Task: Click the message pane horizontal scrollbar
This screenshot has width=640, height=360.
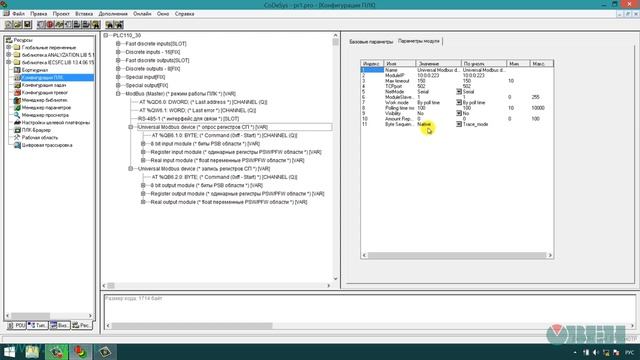Action: (370, 326)
